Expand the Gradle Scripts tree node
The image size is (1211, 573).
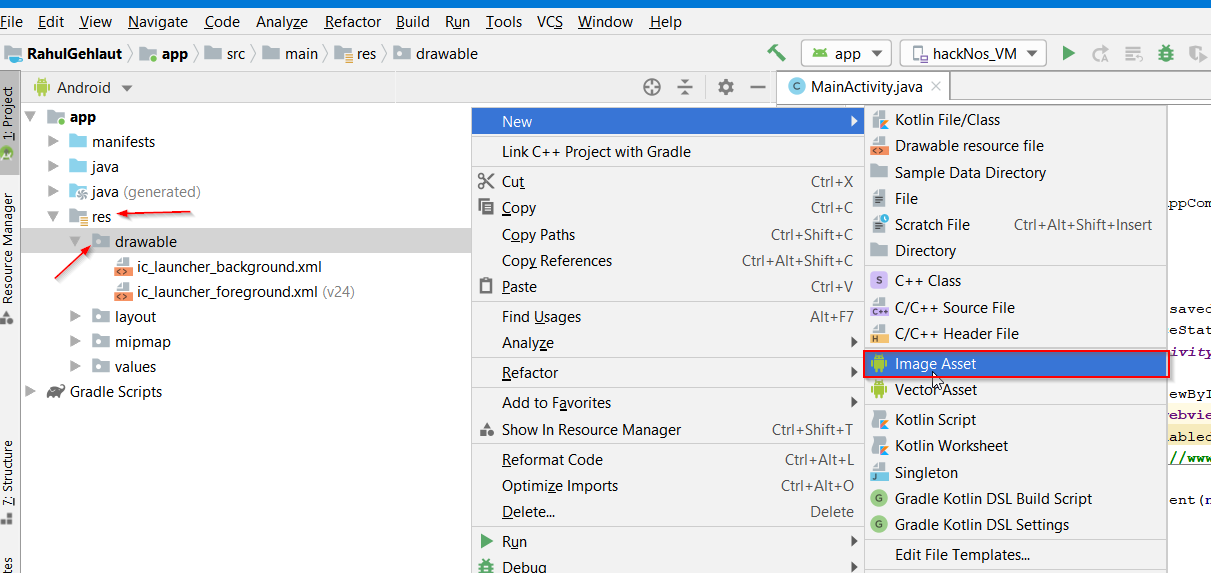pyautogui.click(x=30, y=392)
